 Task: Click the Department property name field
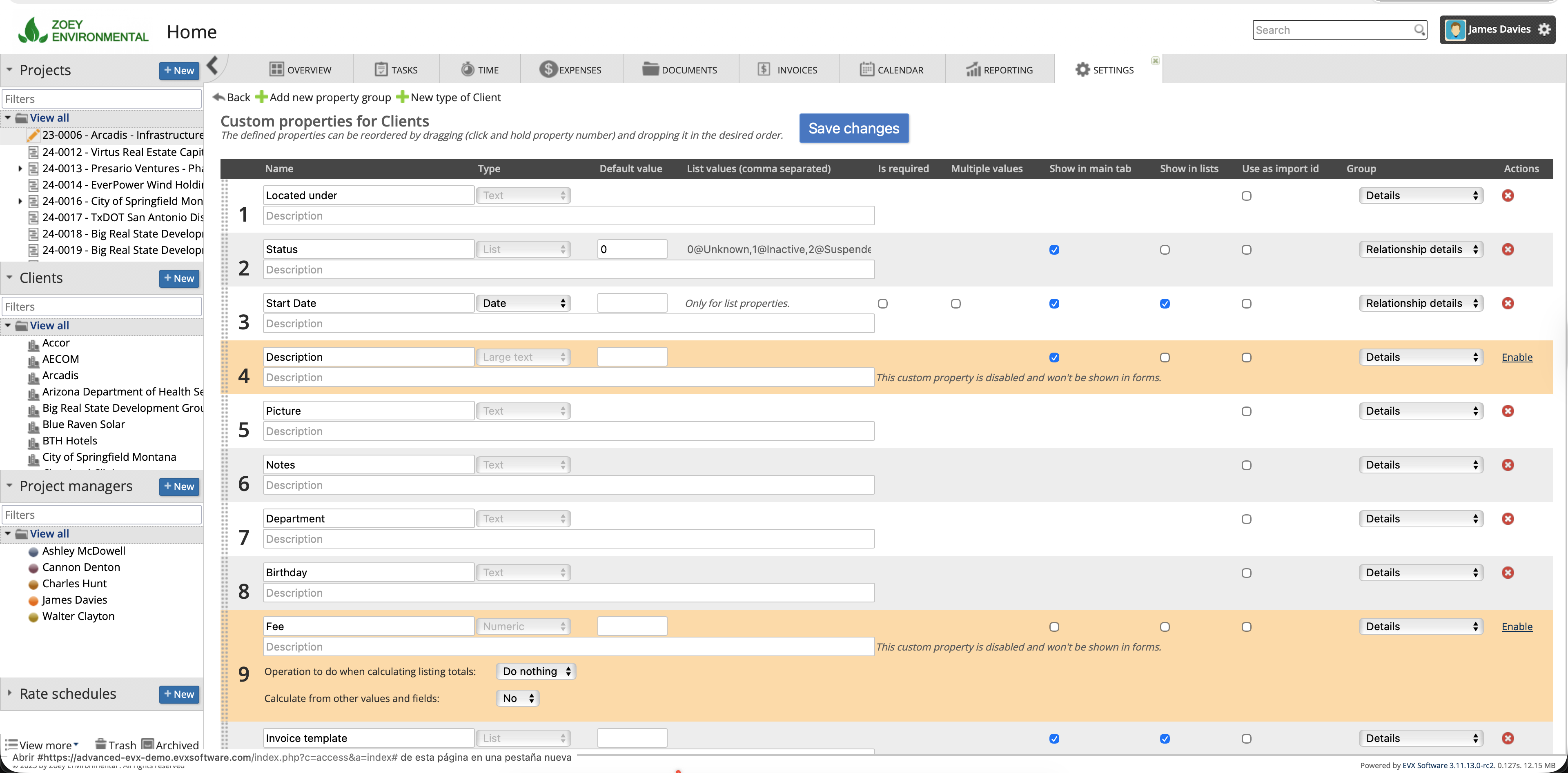368,518
